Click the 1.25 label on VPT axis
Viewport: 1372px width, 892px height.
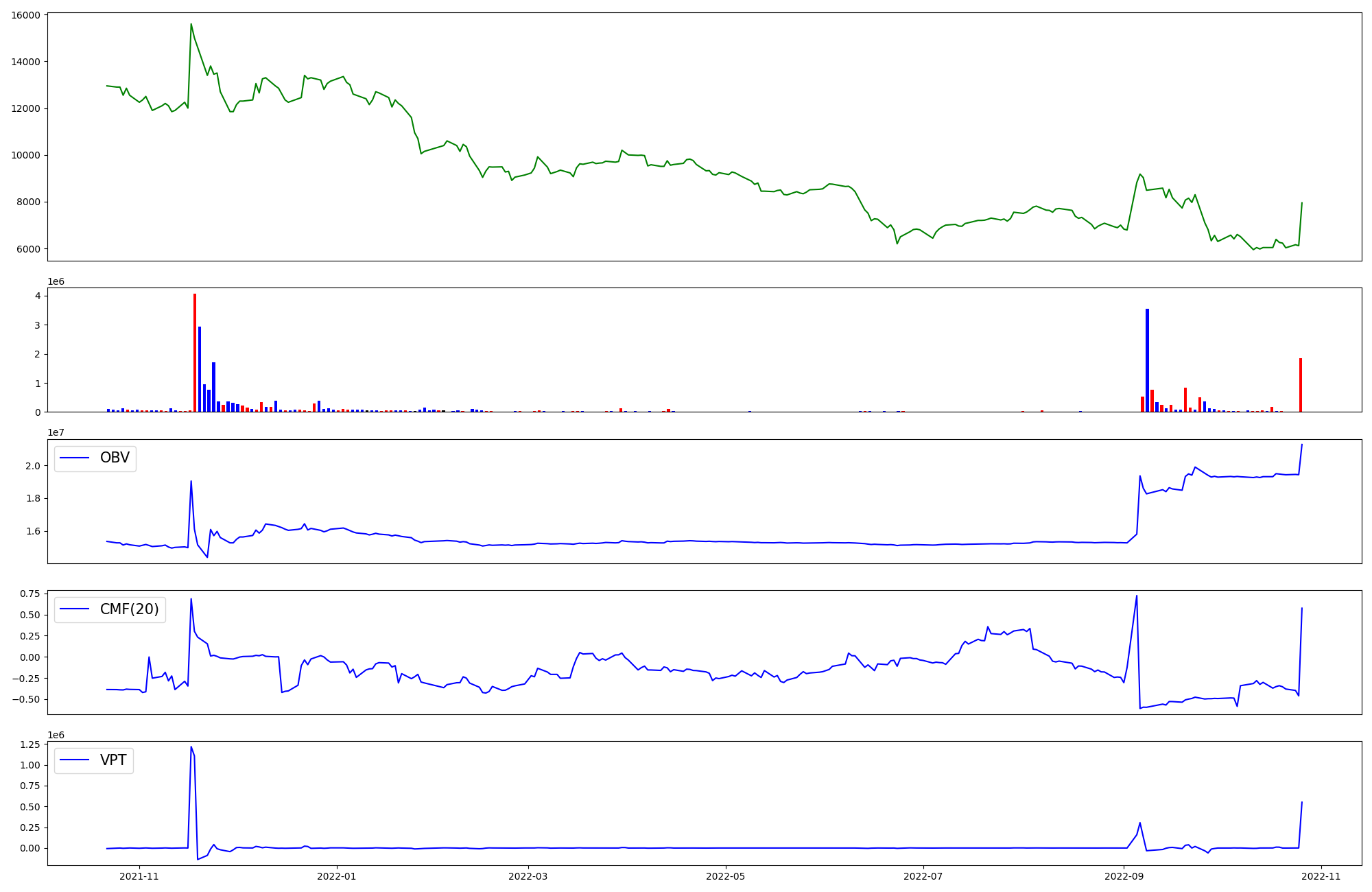(x=29, y=744)
